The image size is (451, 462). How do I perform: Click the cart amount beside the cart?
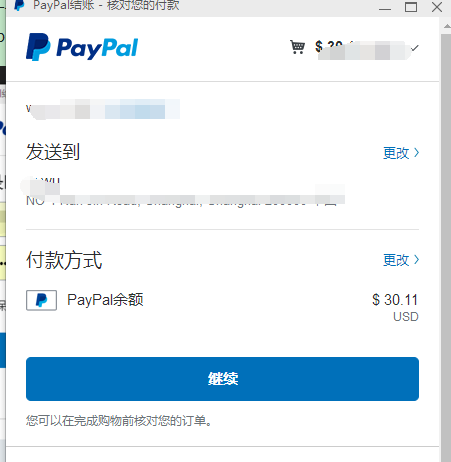362,49
